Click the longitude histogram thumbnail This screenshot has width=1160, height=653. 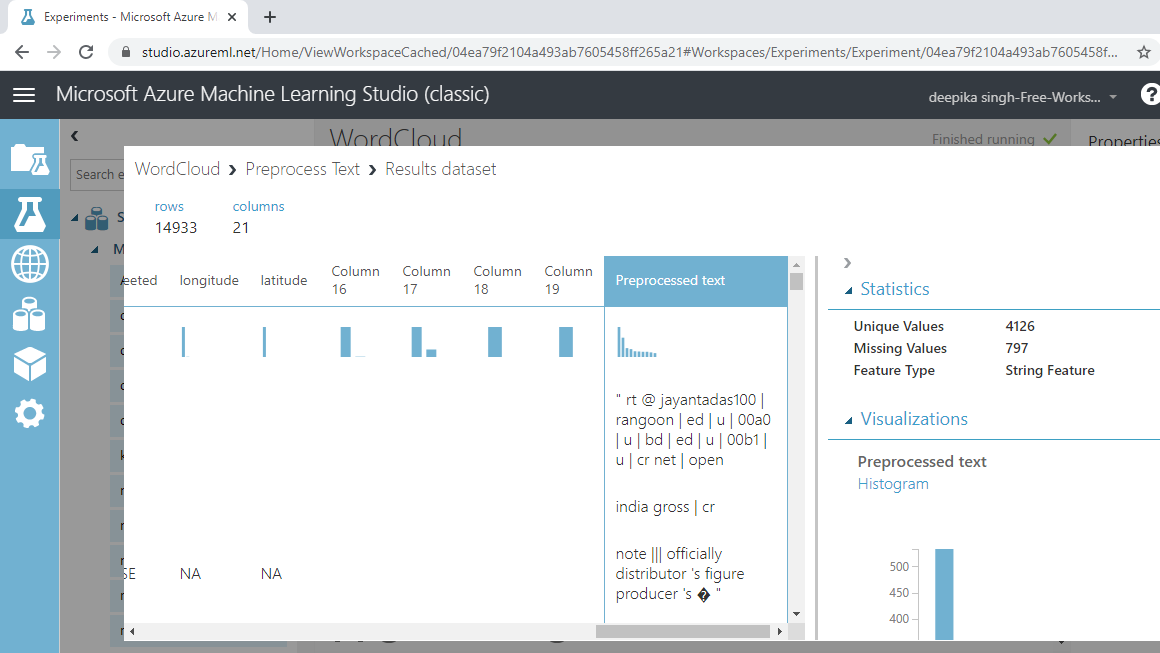pos(184,342)
